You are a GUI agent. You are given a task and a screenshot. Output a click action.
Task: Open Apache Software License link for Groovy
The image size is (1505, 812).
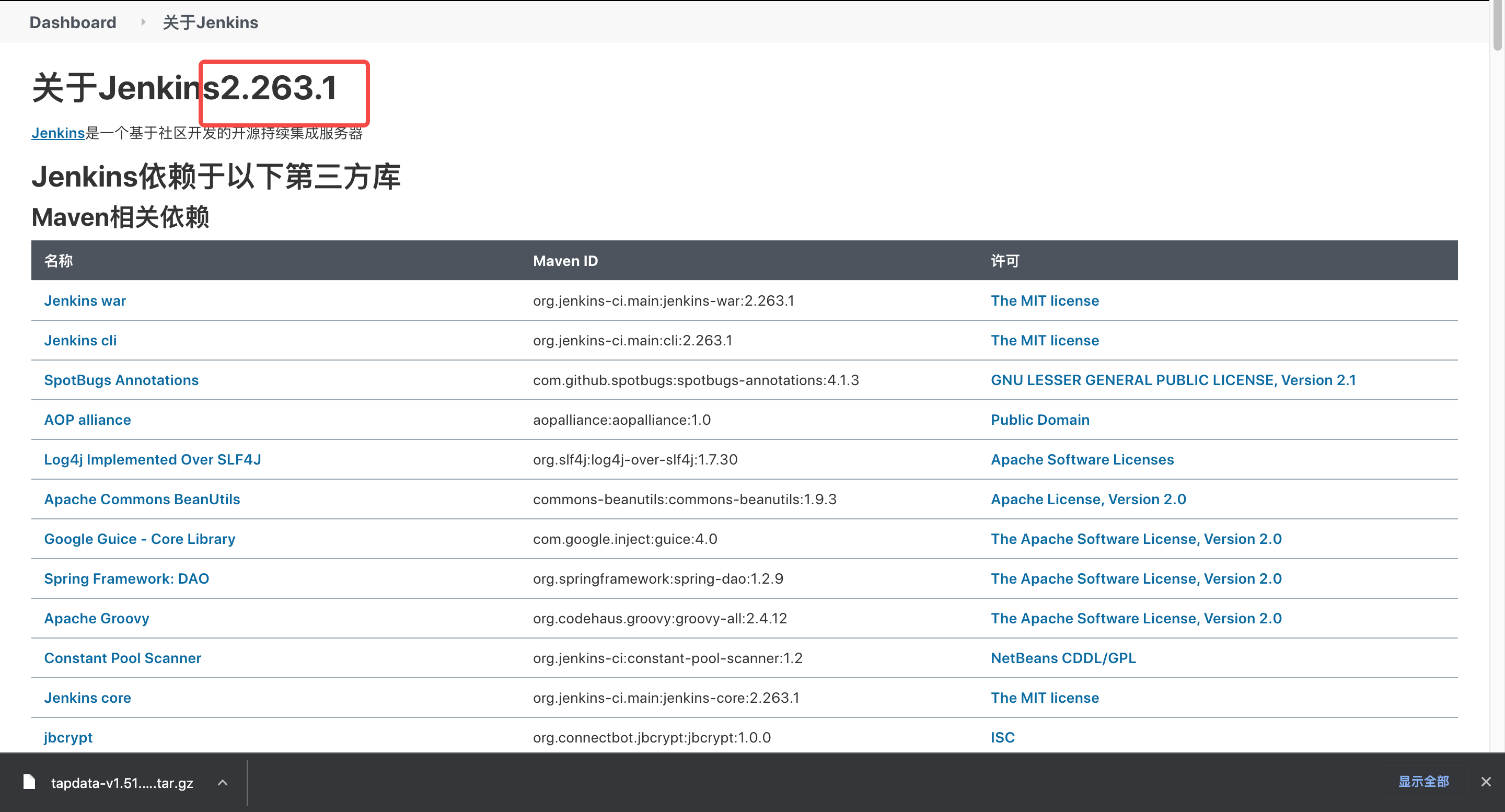1137,619
